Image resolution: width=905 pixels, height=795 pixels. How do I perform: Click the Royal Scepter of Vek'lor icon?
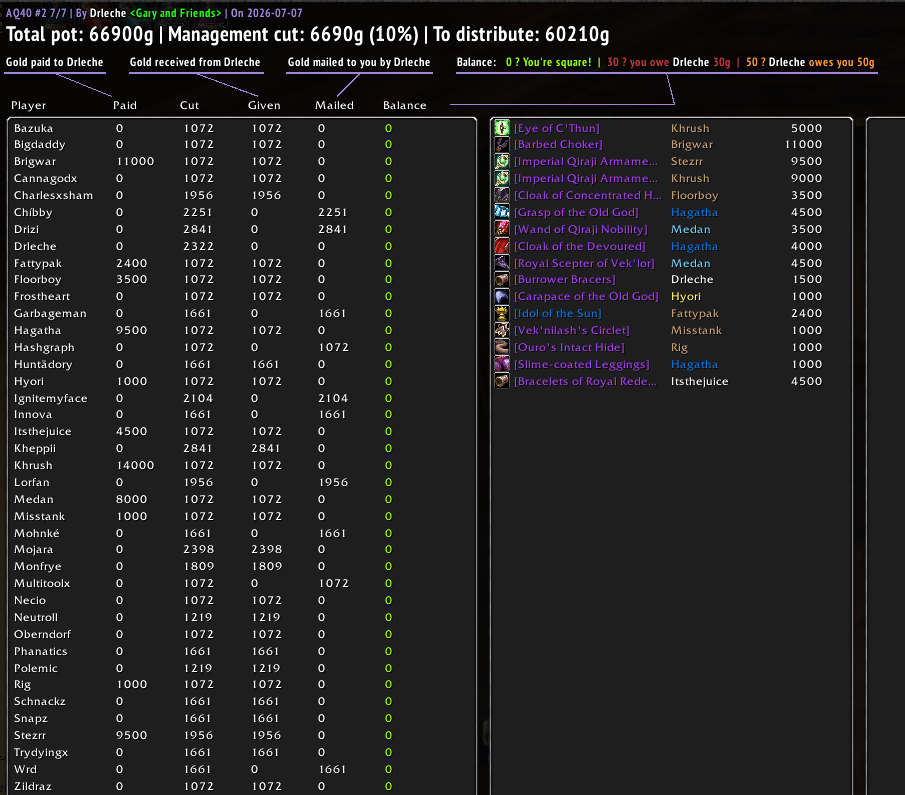click(x=502, y=263)
